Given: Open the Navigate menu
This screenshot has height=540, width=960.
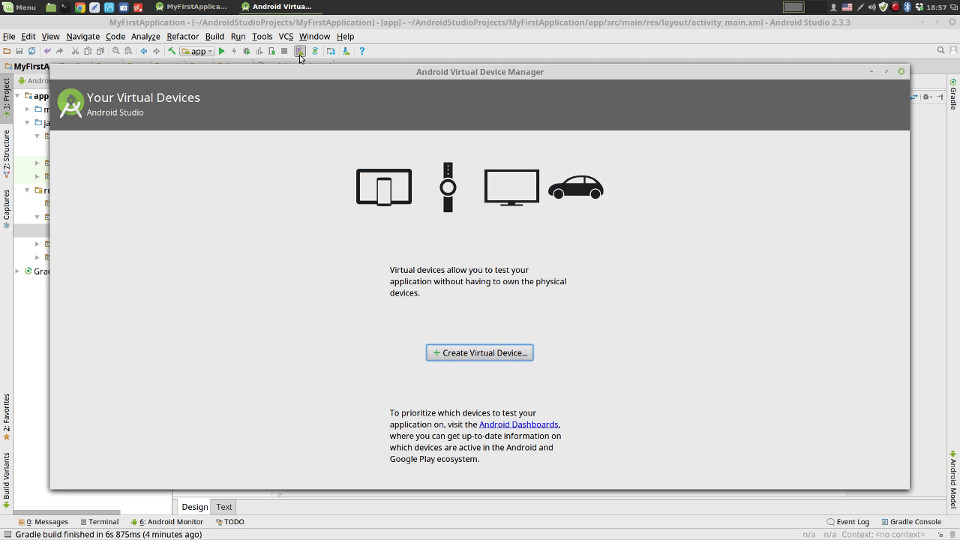Looking at the screenshot, I should pos(83,37).
